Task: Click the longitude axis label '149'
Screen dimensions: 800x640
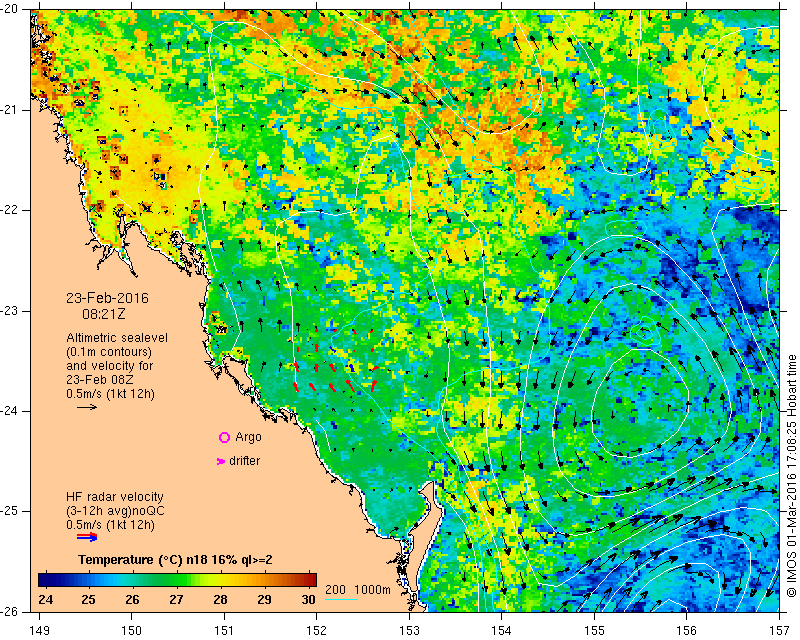Action: (x=40, y=631)
